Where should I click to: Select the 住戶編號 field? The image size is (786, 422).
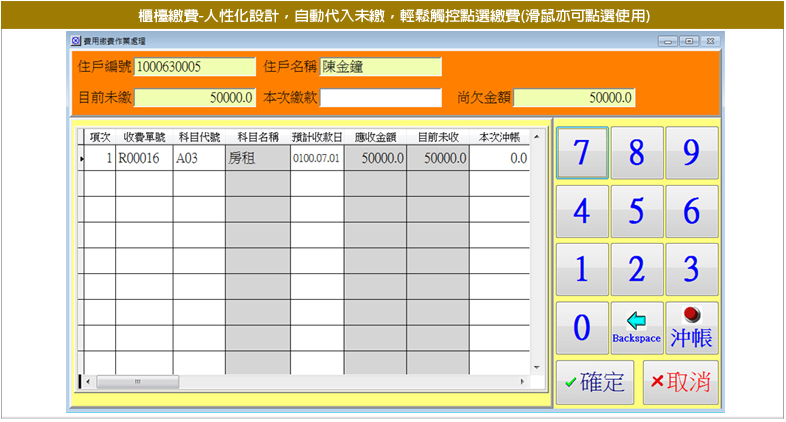[x=195, y=67]
